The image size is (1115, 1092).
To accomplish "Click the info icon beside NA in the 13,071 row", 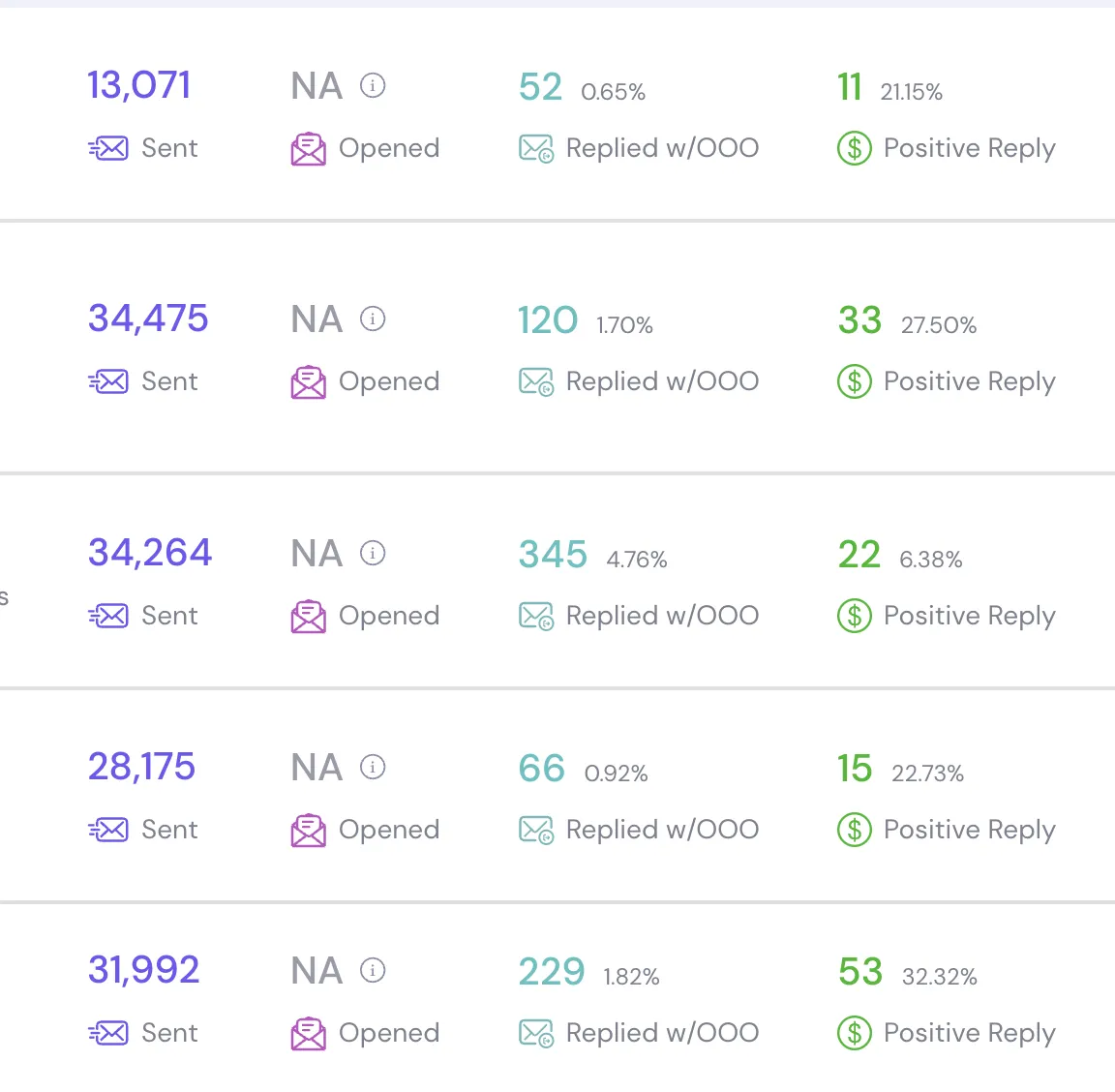I will pyautogui.click(x=373, y=85).
